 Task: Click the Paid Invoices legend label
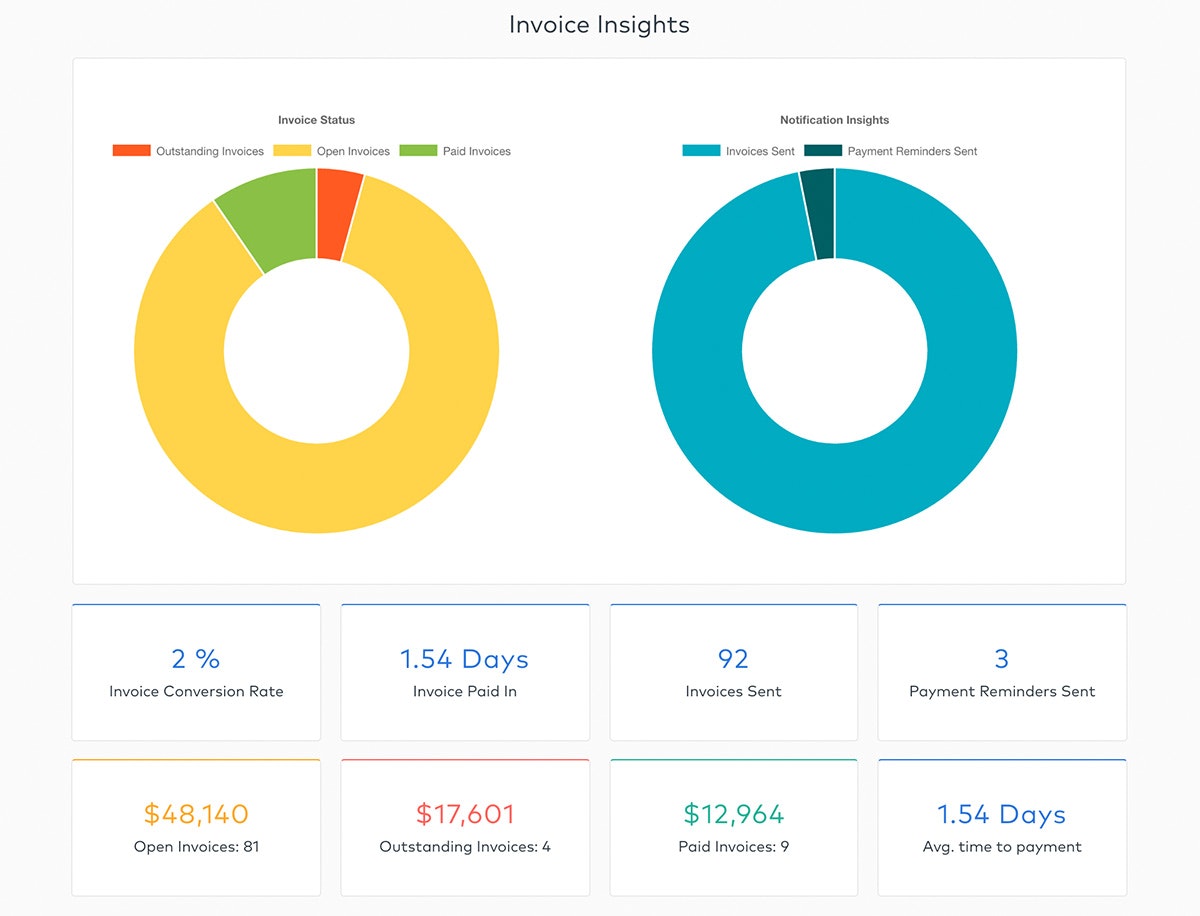pyautogui.click(x=477, y=151)
